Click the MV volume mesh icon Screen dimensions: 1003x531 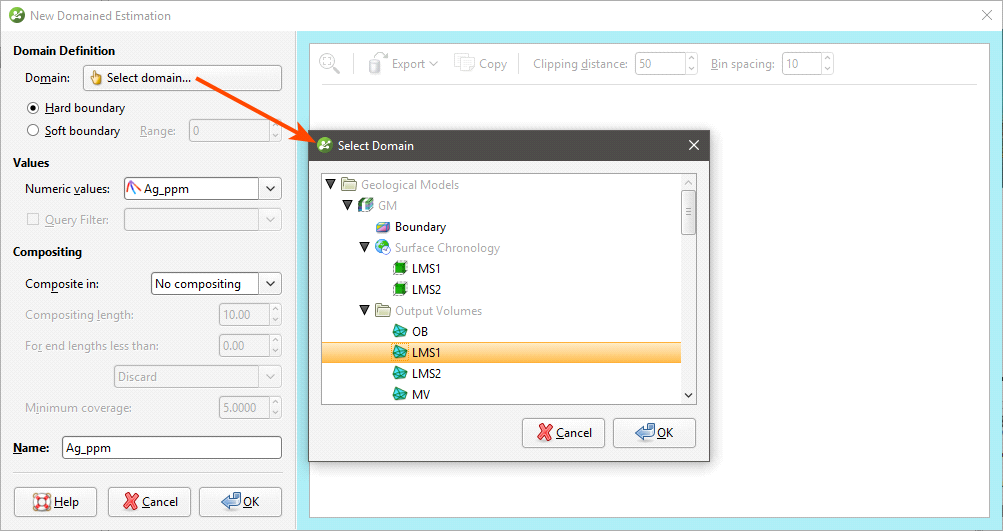400,395
